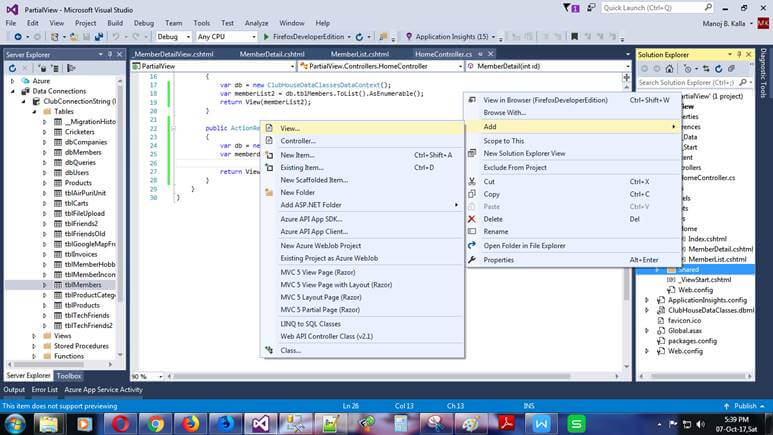Open the Analyze menu
The image size is (773, 435).
[256, 23]
